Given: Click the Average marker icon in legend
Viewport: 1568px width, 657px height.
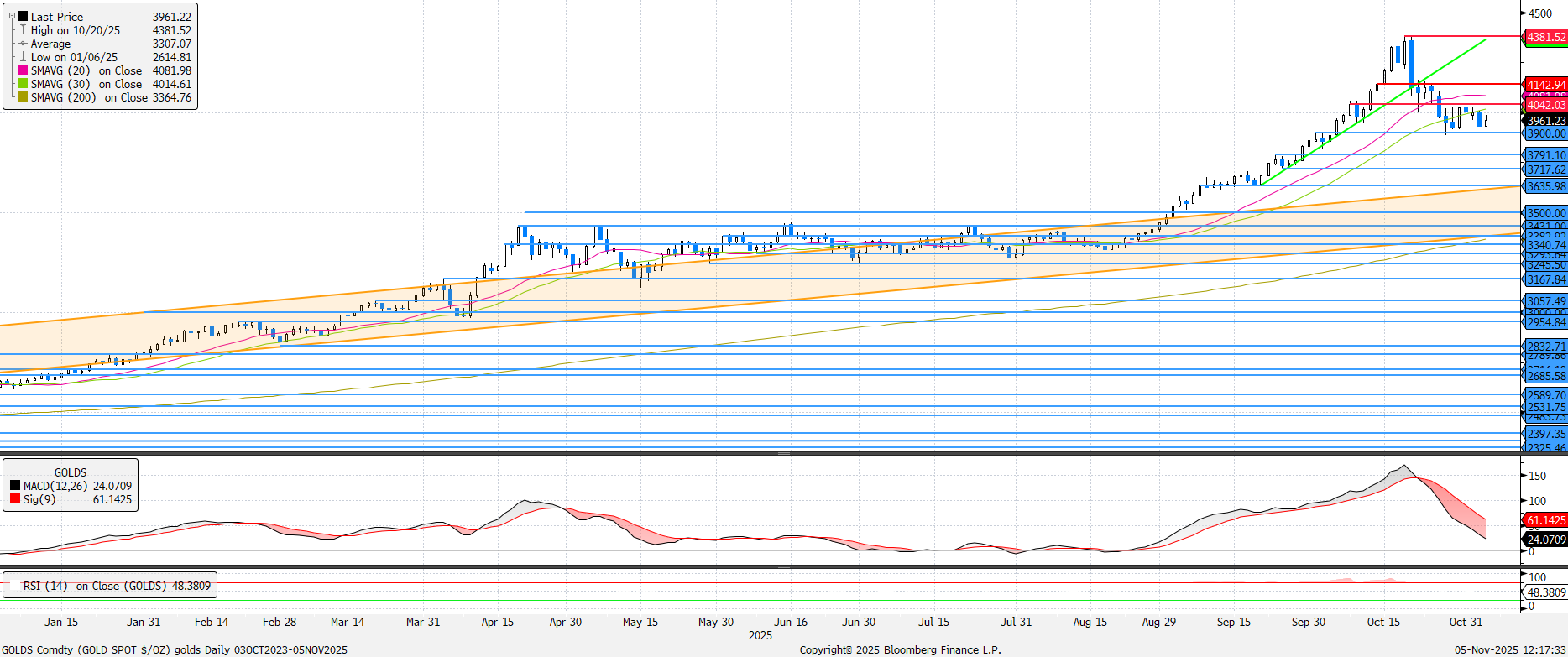Looking at the screenshot, I should (23, 44).
